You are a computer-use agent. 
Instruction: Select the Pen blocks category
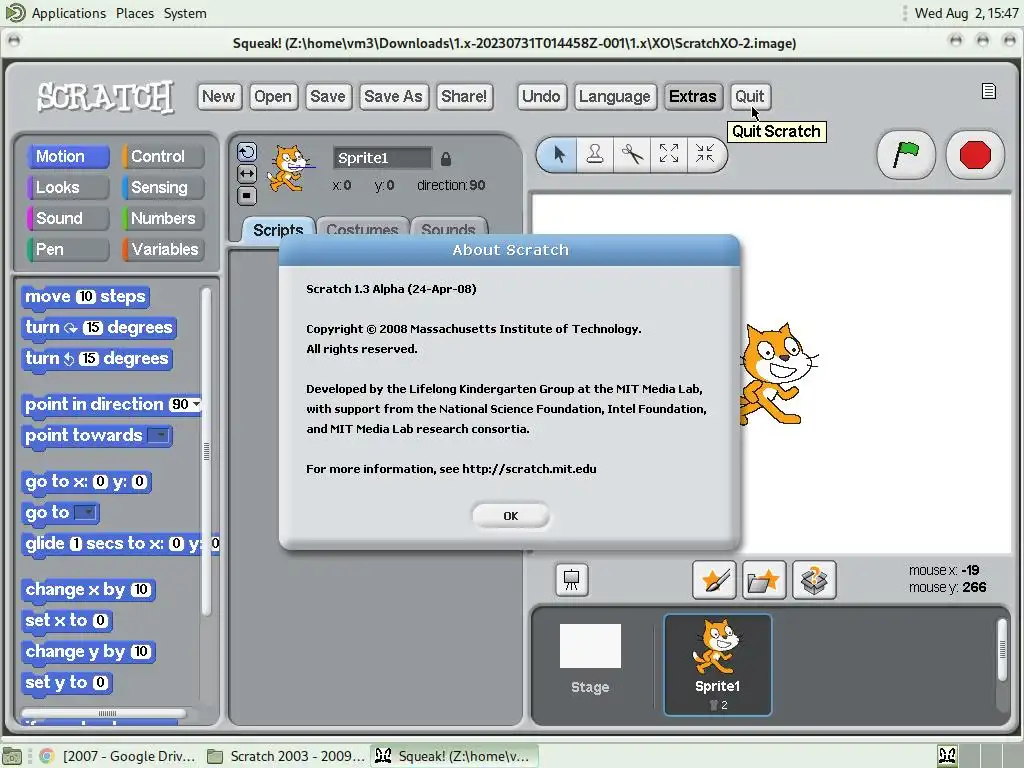[x=68, y=249]
